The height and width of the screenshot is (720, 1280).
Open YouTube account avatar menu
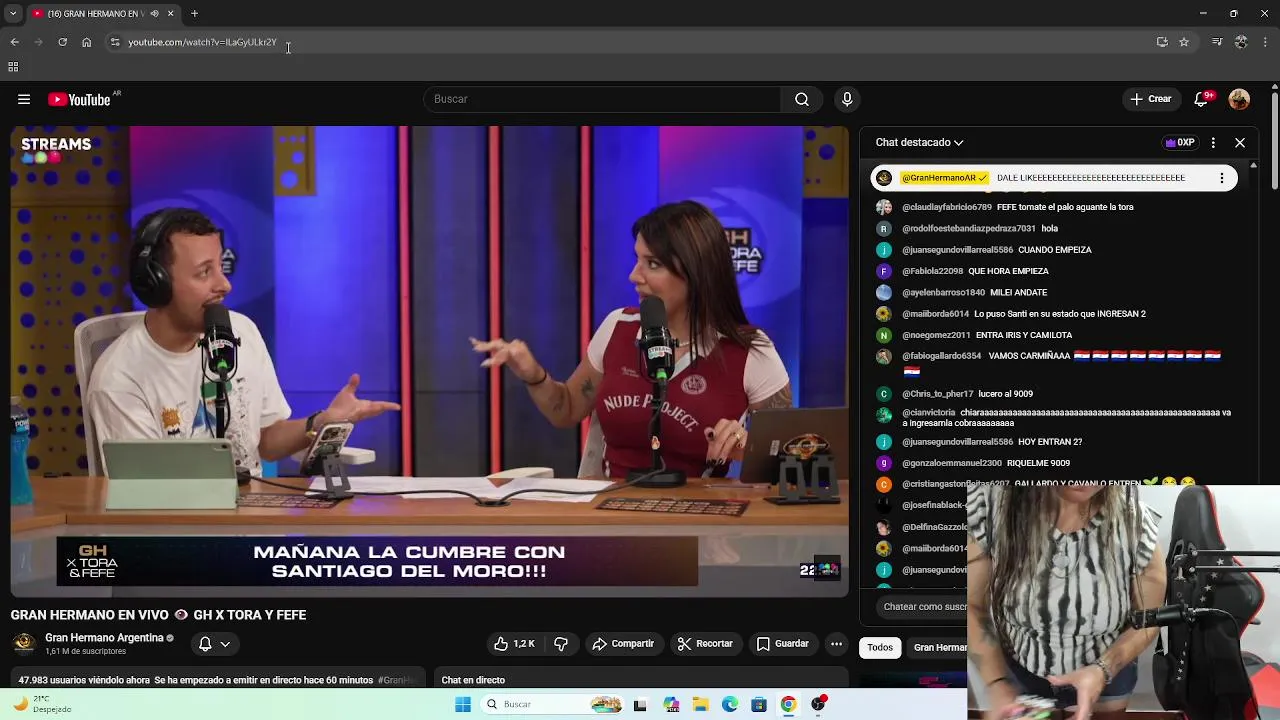click(x=1239, y=99)
